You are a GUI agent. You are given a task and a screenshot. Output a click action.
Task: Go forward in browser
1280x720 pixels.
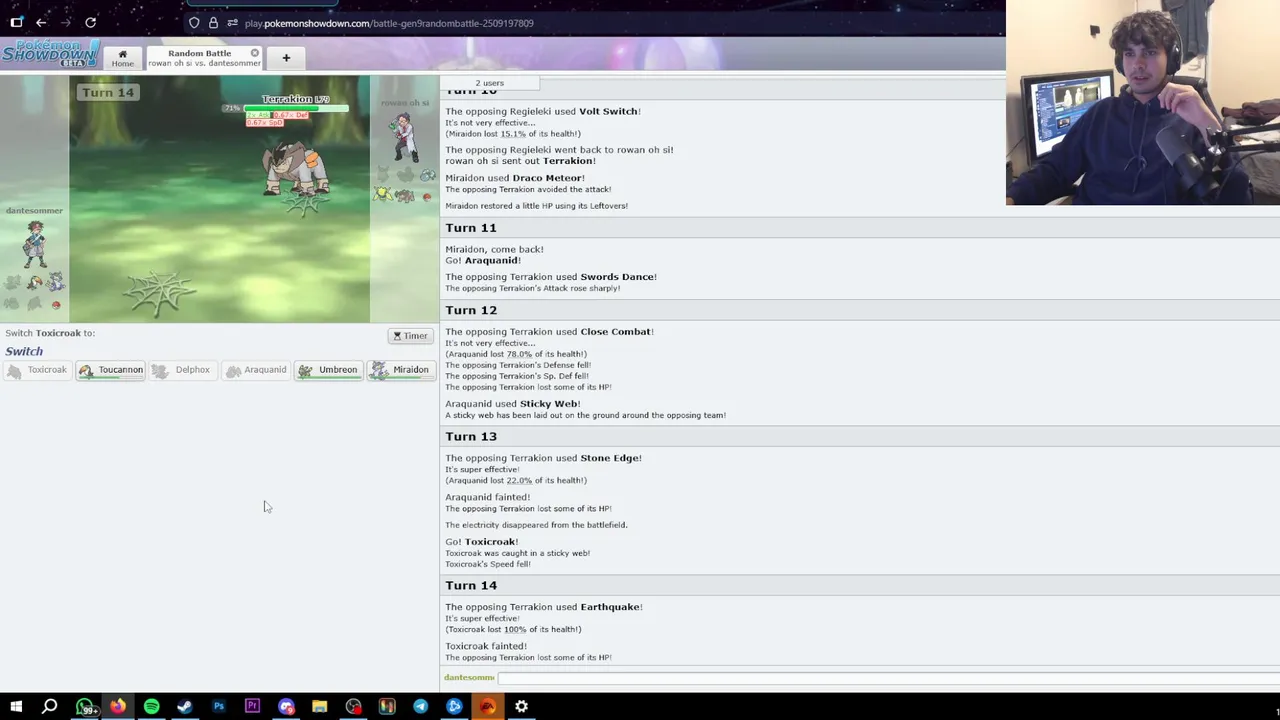pos(65,22)
